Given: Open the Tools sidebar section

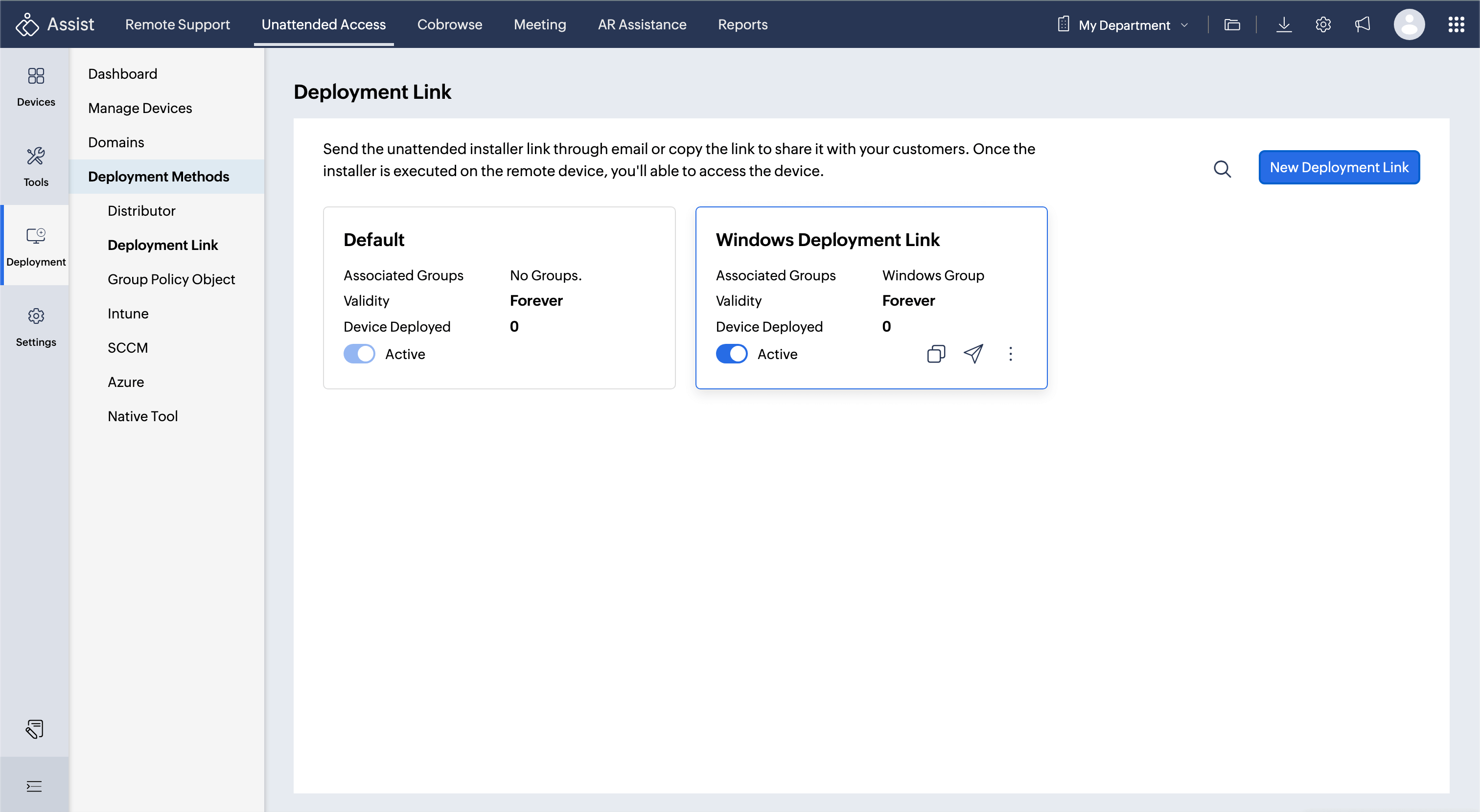Looking at the screenshot, I should pyautogui.click(x=36, y=166).
